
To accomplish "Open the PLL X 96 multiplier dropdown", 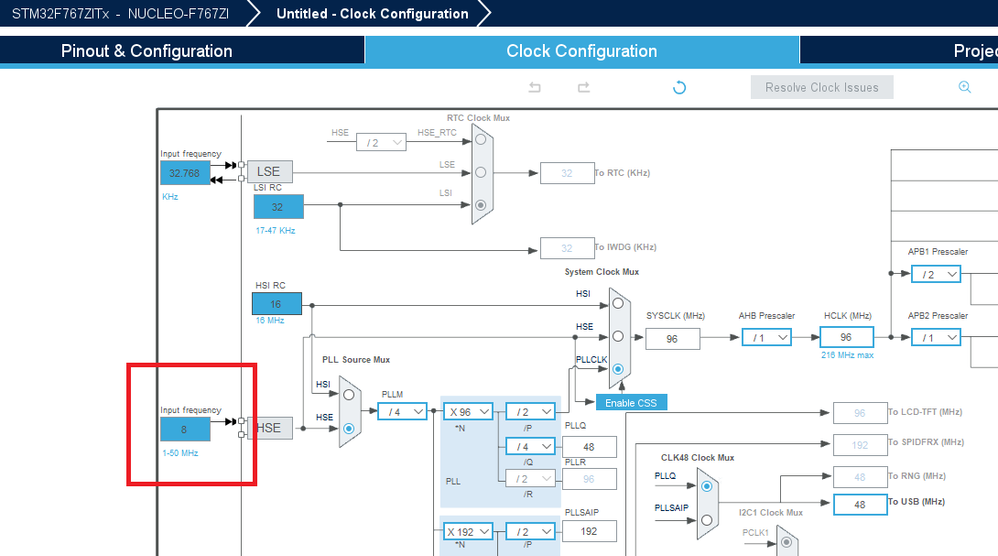I will (468, 412).
